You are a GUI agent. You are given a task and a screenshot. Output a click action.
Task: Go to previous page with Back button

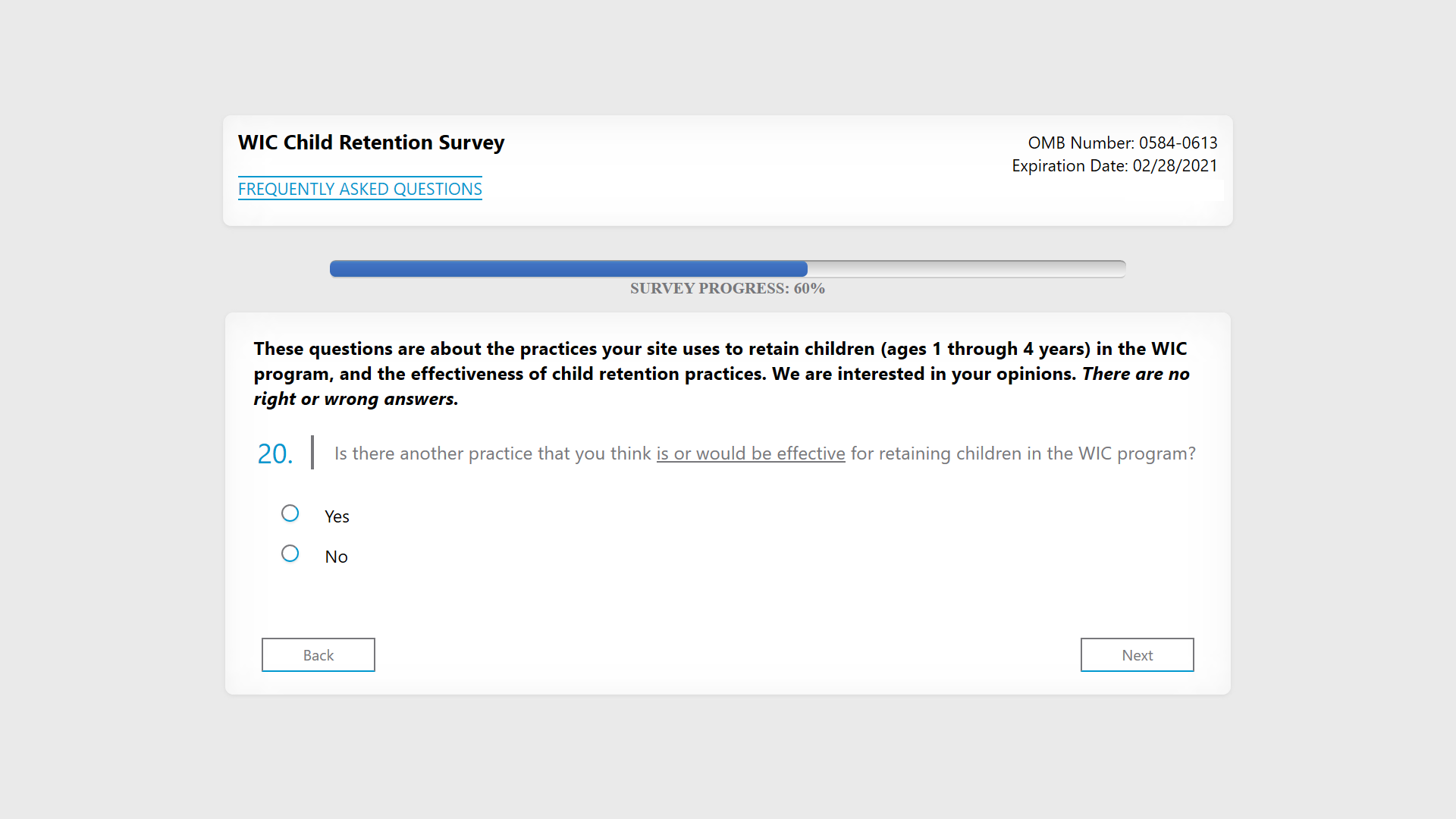tap(318, 654)
